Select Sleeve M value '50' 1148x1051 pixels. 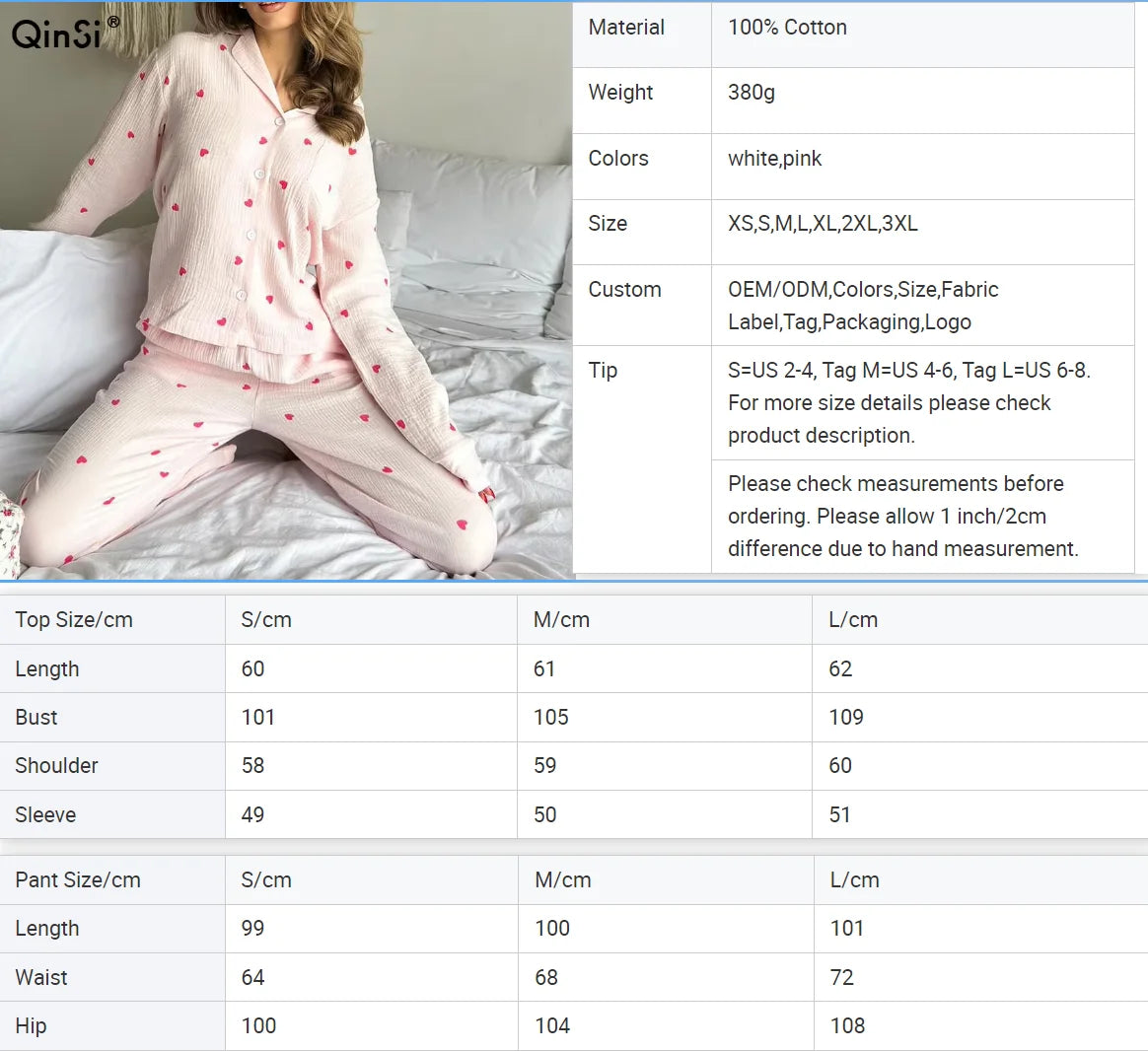(544, 814)
